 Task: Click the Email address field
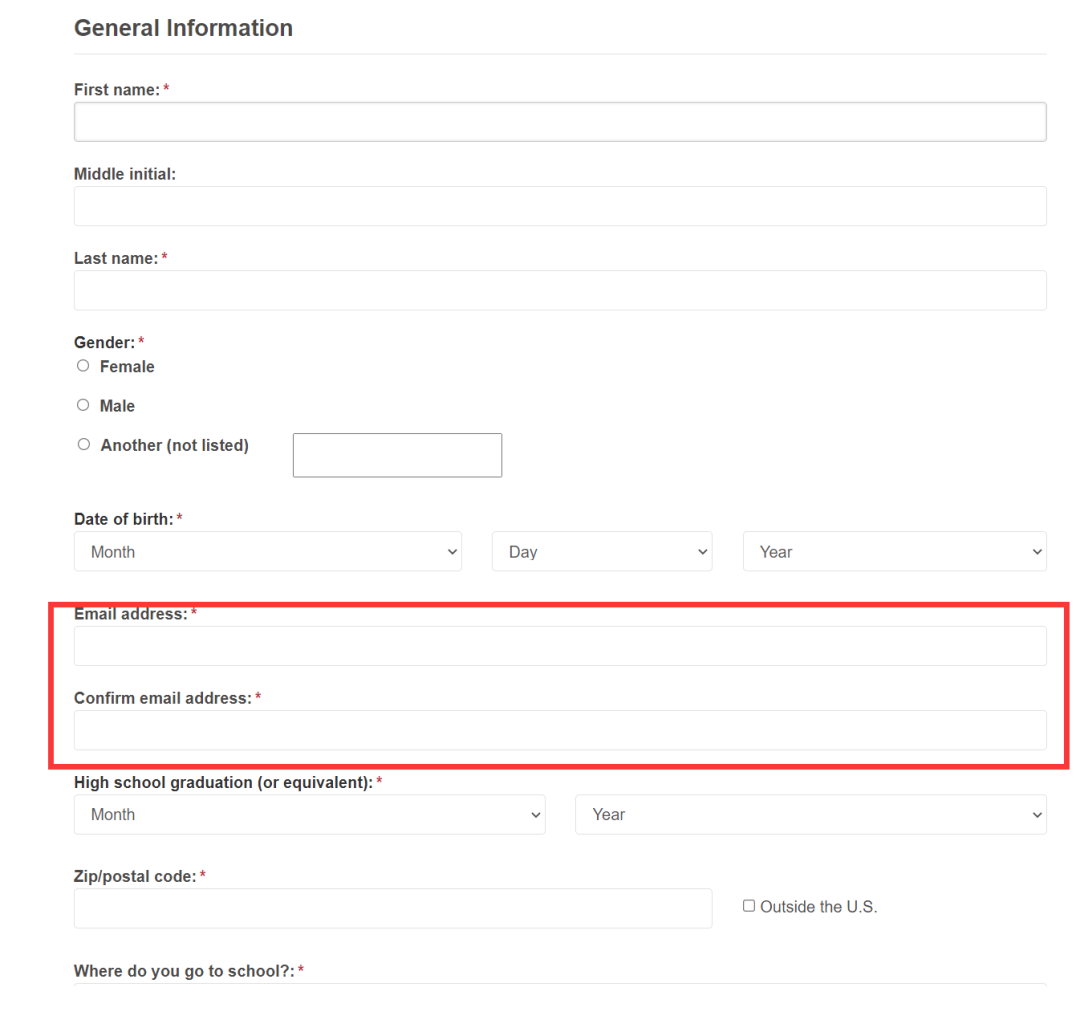click(x=560, y=646)
